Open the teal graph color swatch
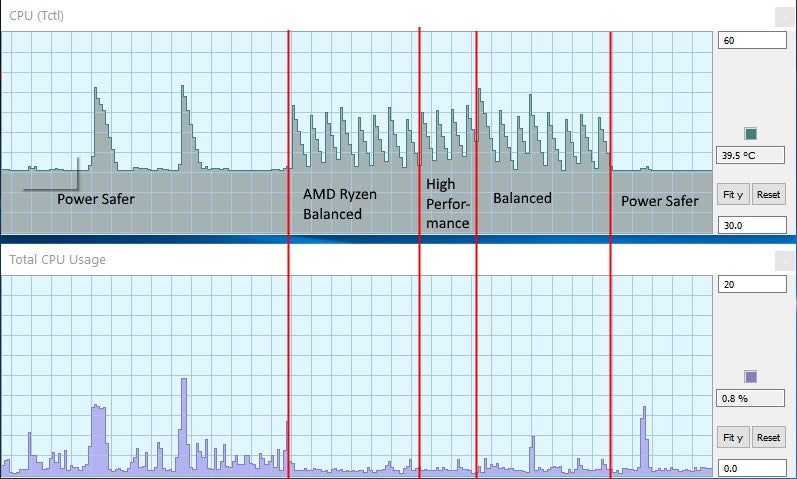Screen dimensions: 797x479 click(751, 134)
